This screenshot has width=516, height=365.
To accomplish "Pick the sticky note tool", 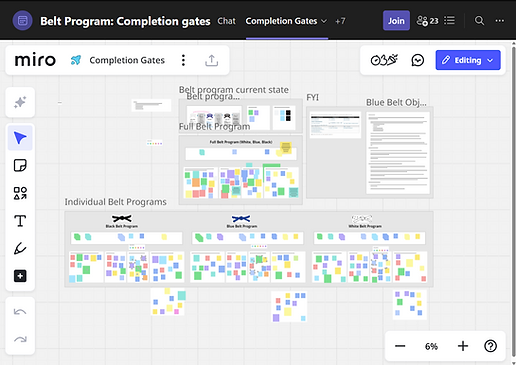I will [20, 165].
